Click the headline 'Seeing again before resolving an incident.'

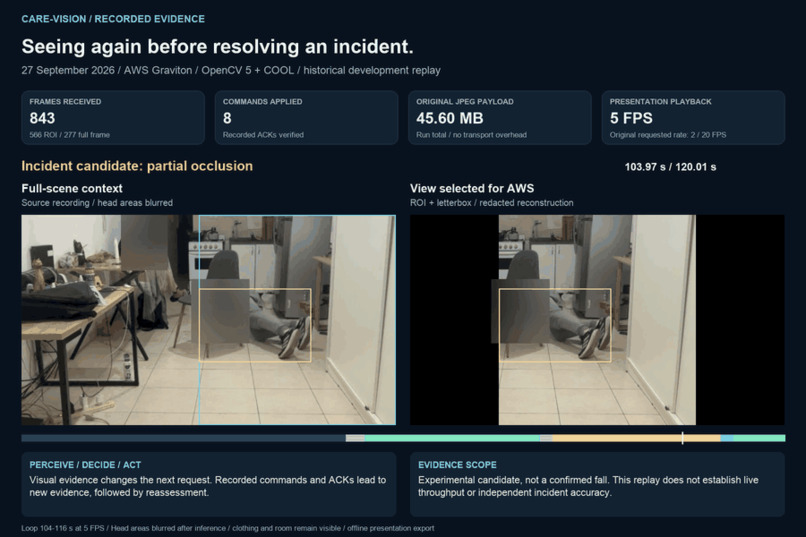(x=217, y=47)
